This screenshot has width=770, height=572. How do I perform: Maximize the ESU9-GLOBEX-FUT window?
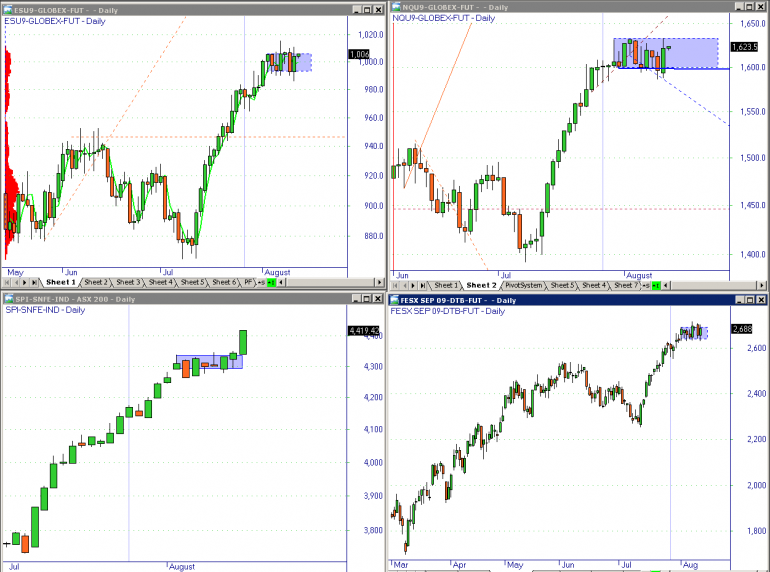click(367, 10)
